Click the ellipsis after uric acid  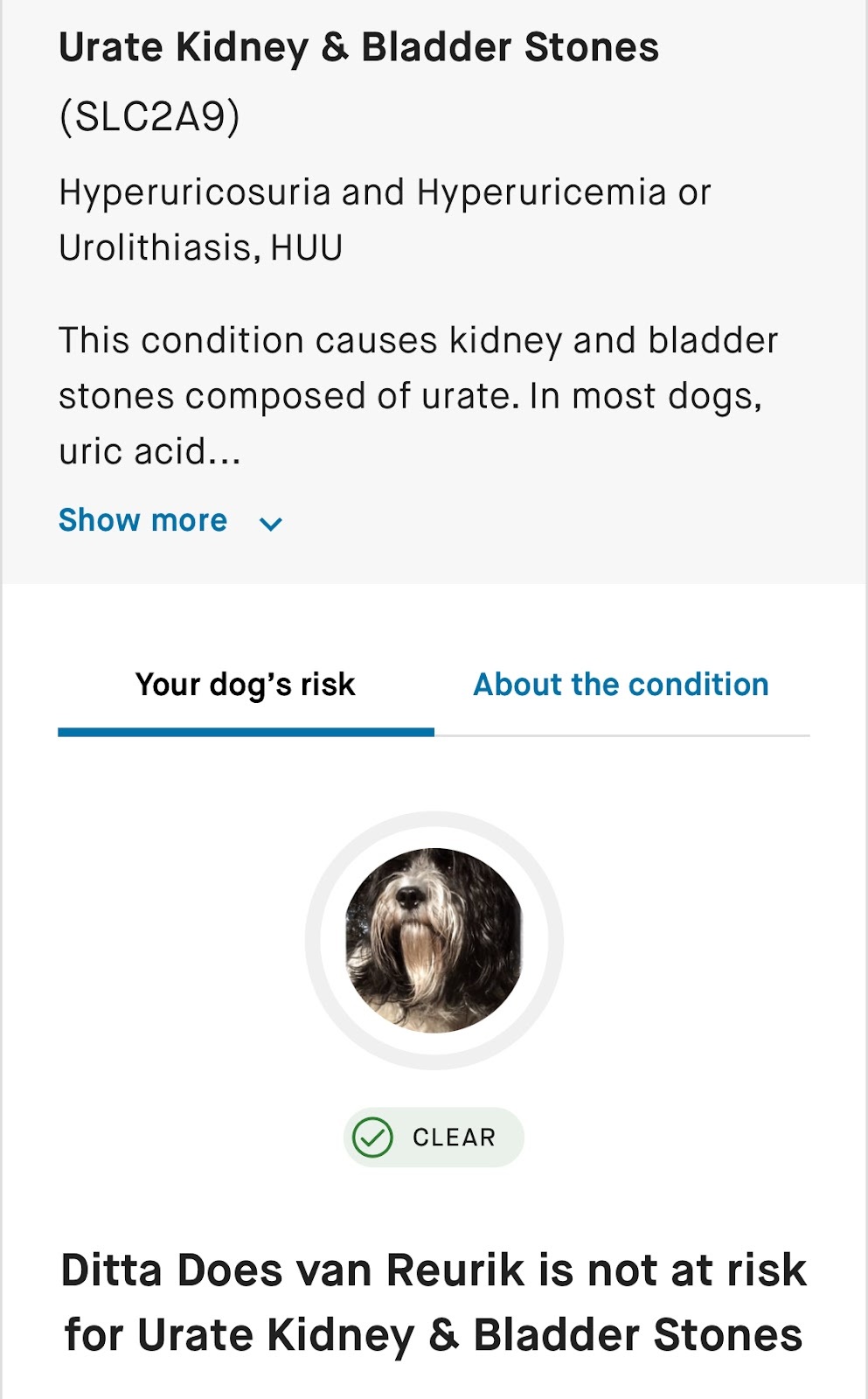[225, 453]
